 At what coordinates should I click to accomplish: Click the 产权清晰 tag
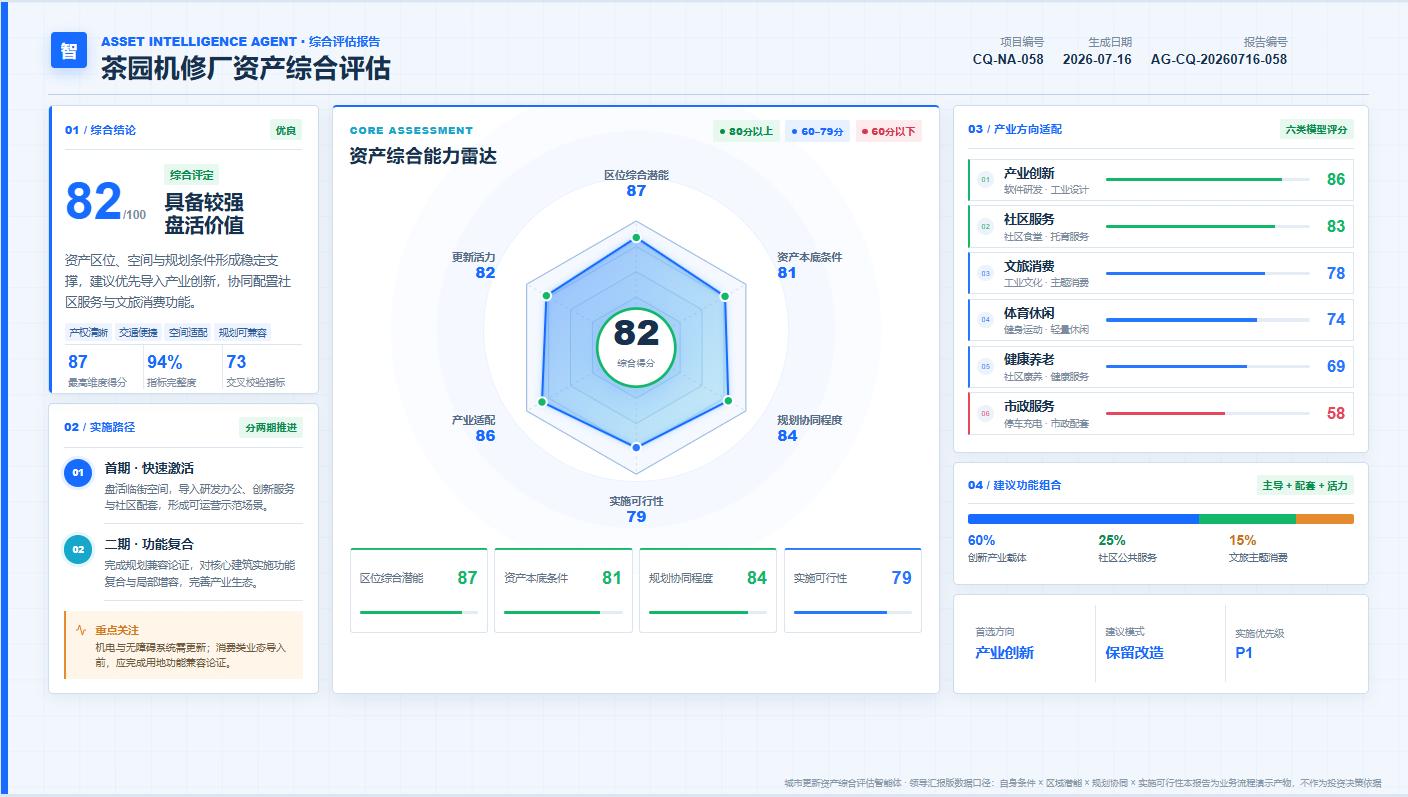click(x=88, y=333)
